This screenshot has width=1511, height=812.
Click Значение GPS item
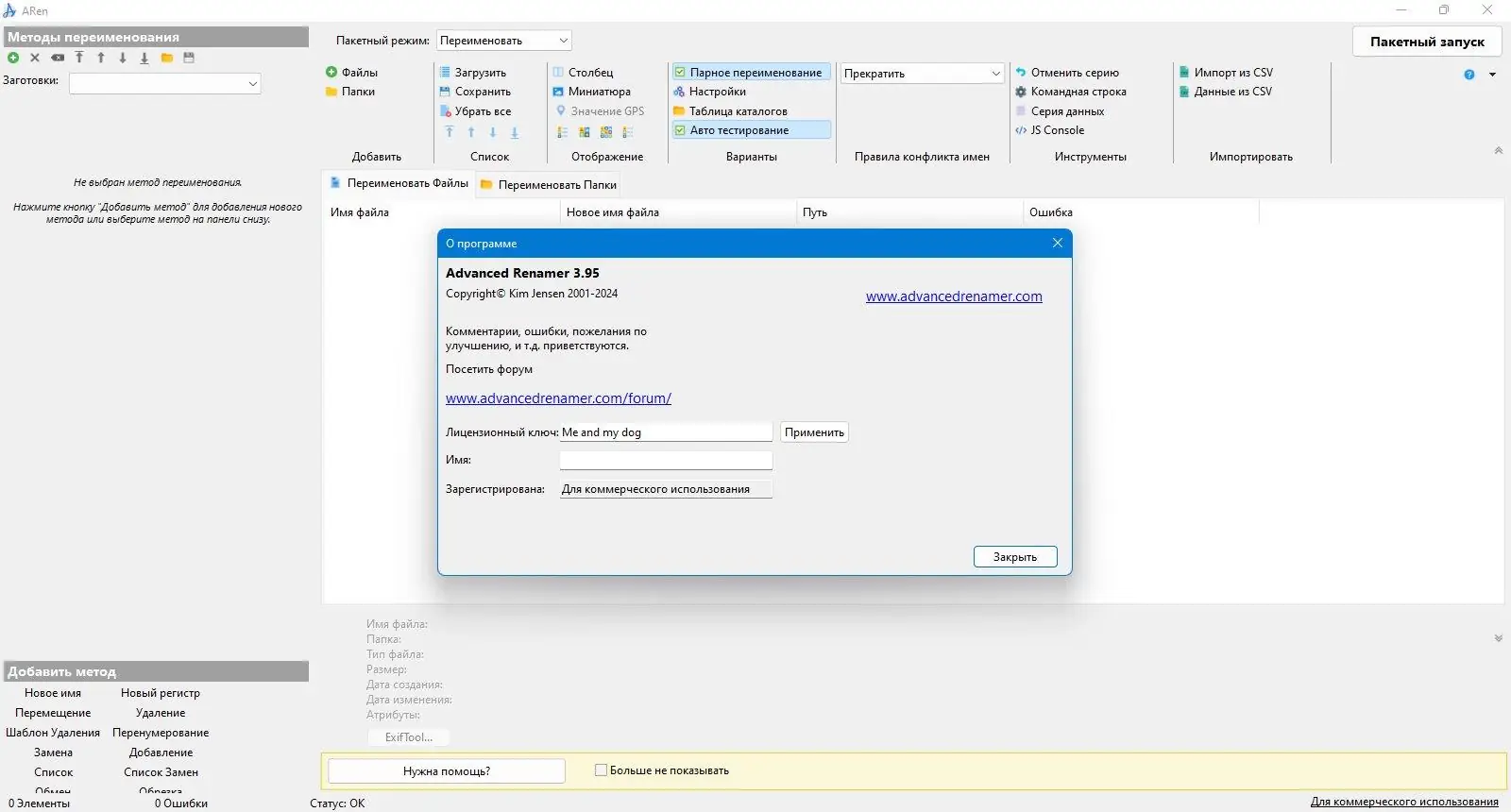click(x=600, y=111)
